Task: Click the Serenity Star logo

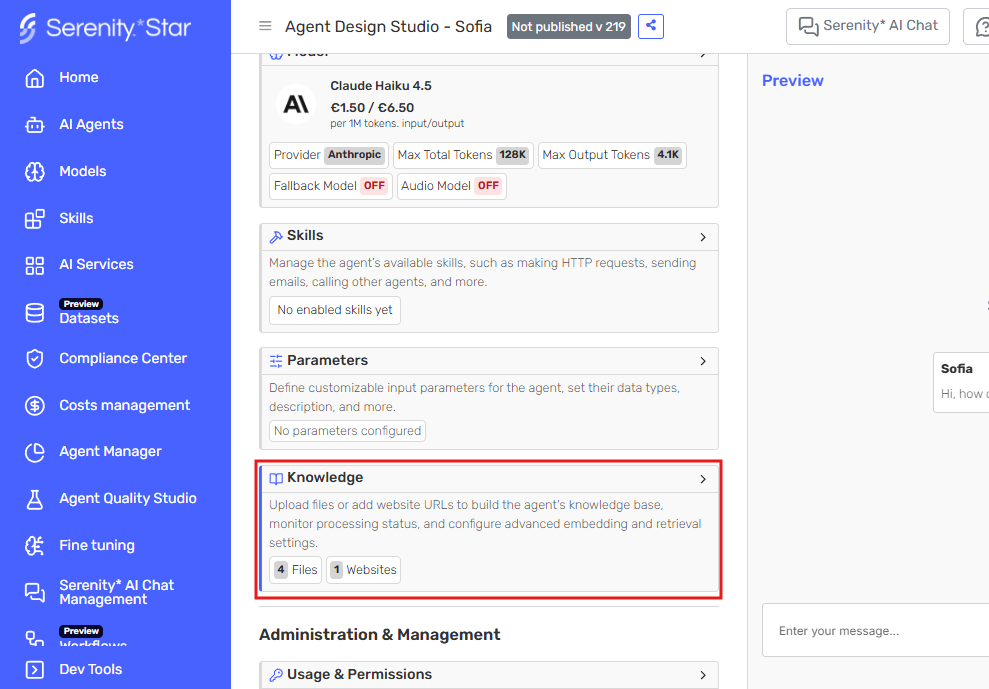Action: (x=105, y=28)
